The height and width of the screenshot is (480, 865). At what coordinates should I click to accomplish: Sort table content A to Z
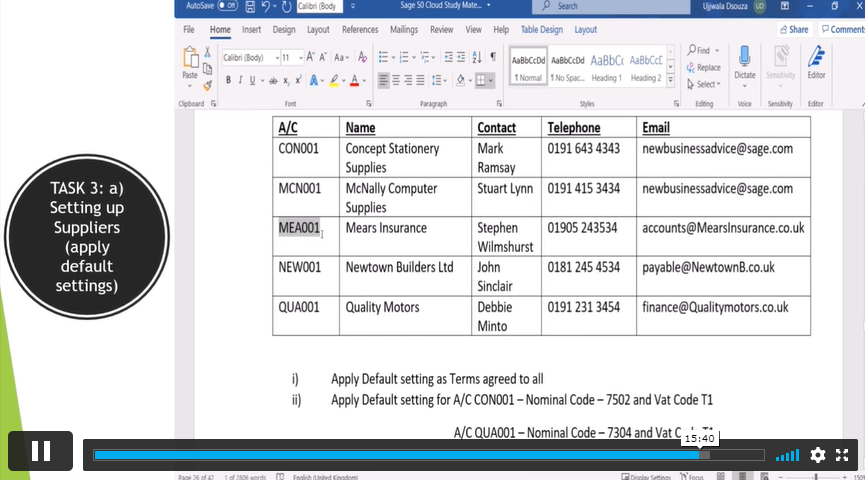(x=477, y=57)
